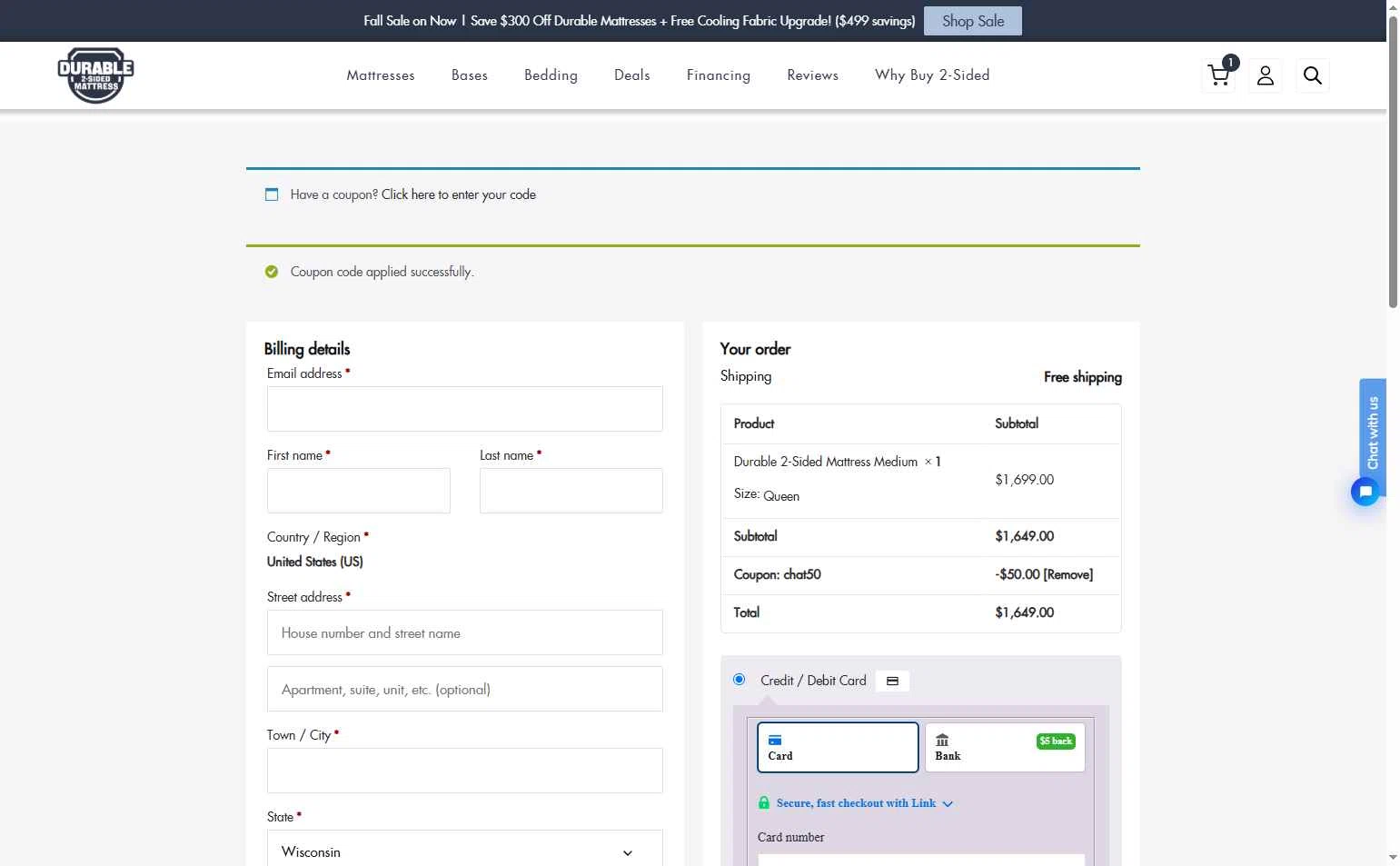
Task: Select the Credit / Debit Card radio button
Action: click(x=739, y=679)
